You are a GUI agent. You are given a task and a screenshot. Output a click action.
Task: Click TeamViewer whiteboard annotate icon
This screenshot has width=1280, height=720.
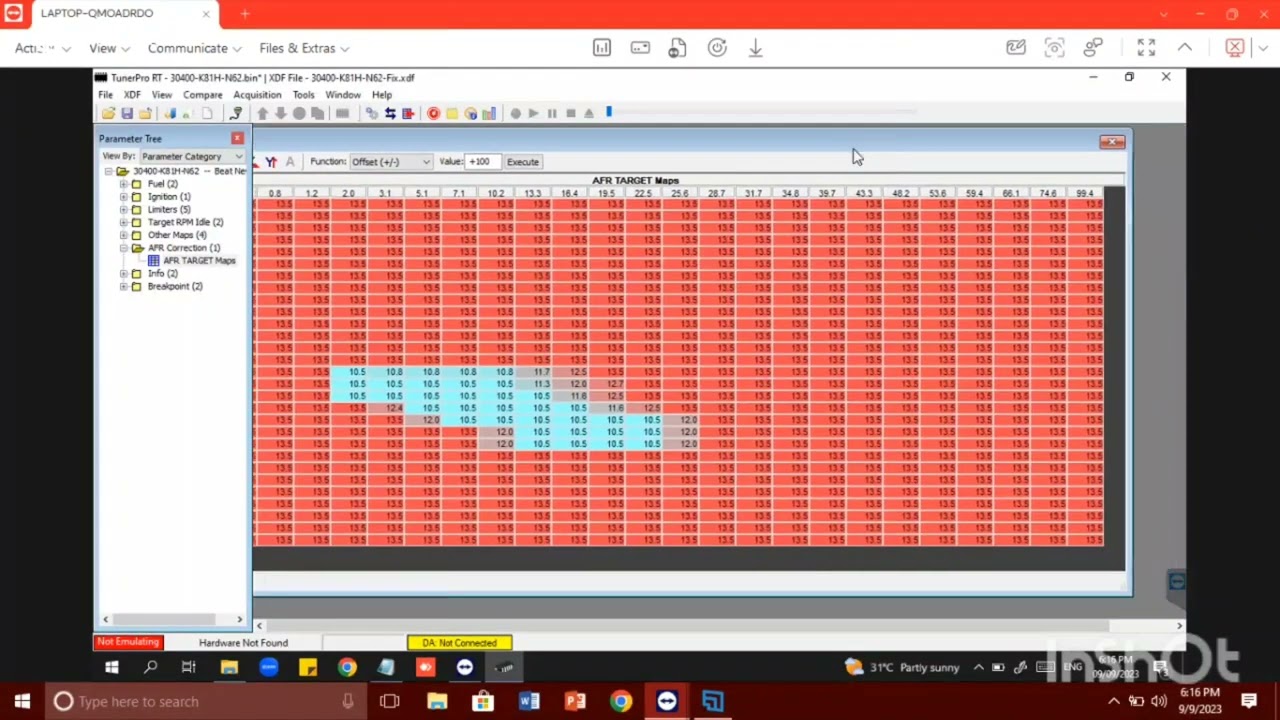pyautogui.click(x=1016, y=48)
